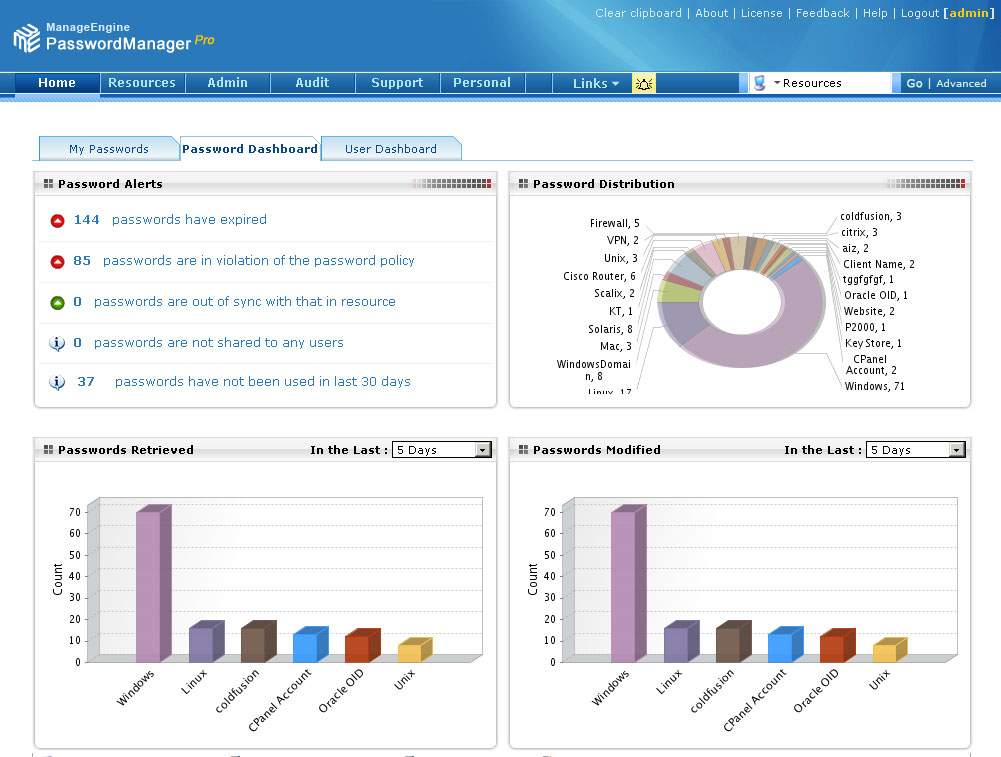Click the Go search button
Viewport: 1001px width, 757px height.
click(x=914, y=84)
